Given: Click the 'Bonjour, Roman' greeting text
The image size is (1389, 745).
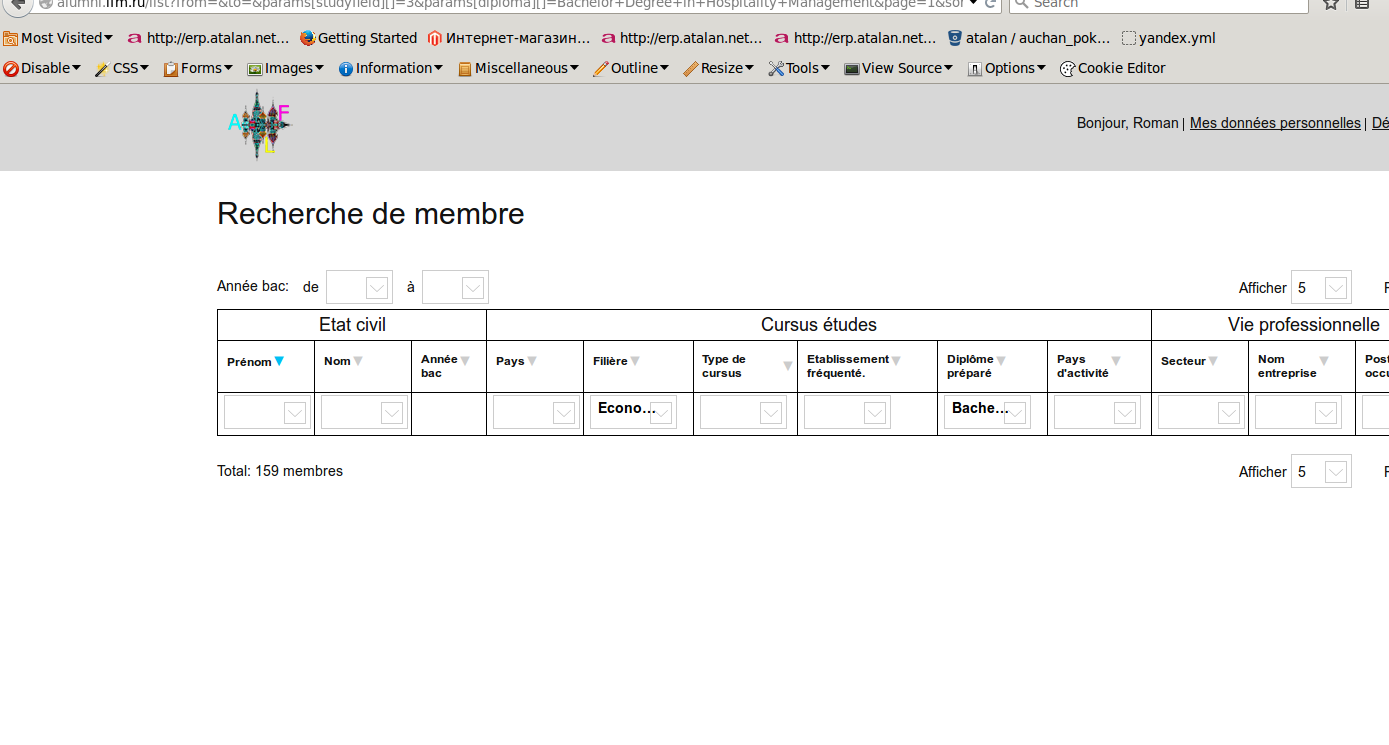Looking at the screenshot, I should (x=1127, y=123).
